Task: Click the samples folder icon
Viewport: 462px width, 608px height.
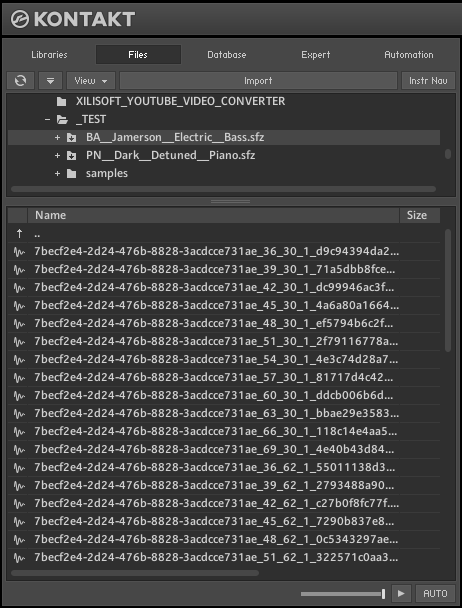Action: (71, 173)
